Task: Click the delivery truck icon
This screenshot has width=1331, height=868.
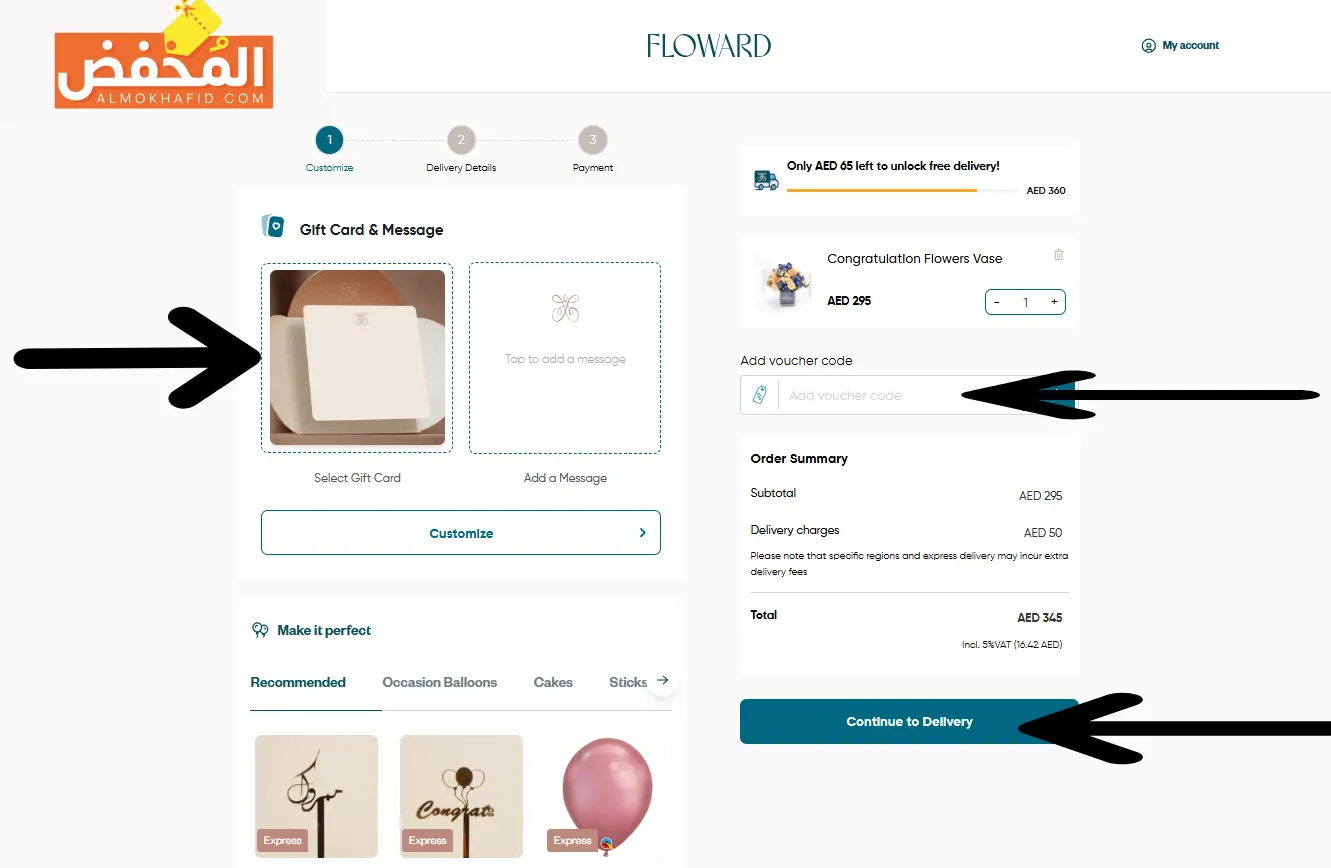Action: click(766, 180)
